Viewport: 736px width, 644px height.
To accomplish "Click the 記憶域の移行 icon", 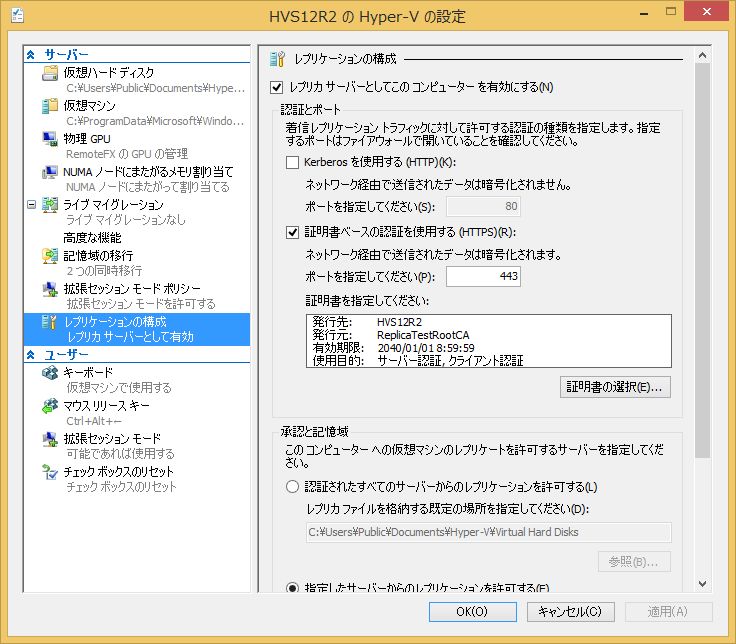I will 50,256.
